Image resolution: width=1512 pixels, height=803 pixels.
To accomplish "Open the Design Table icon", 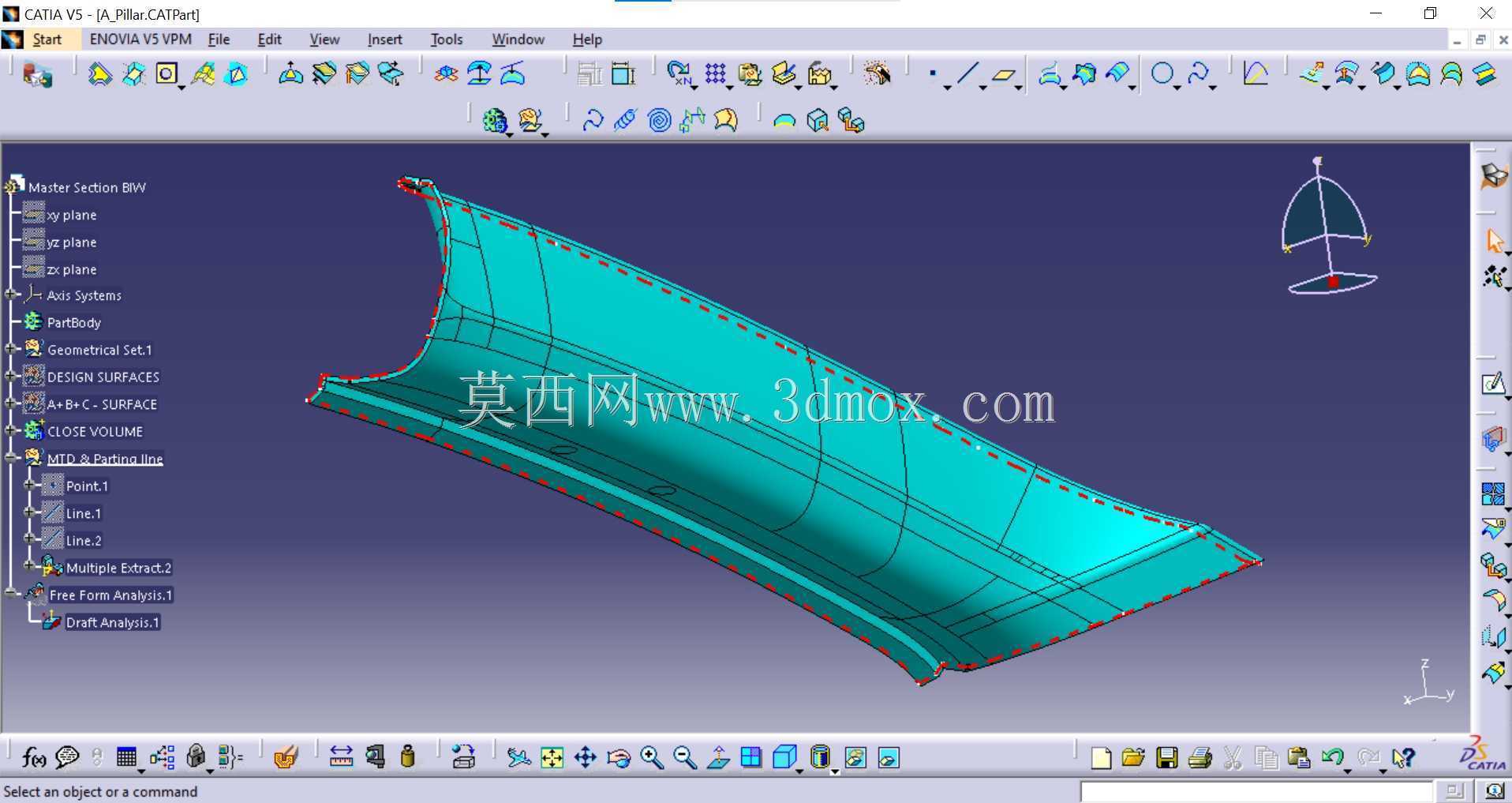I will [x=126, y=758].
